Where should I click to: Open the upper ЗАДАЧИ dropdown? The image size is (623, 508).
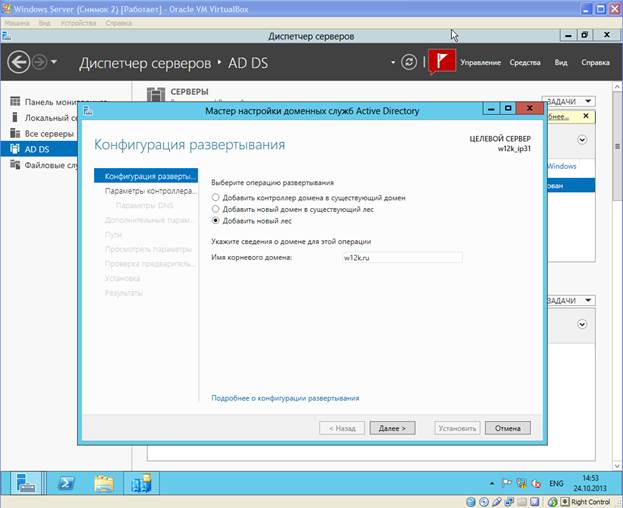pyautogui.click(x=569, y=102)
